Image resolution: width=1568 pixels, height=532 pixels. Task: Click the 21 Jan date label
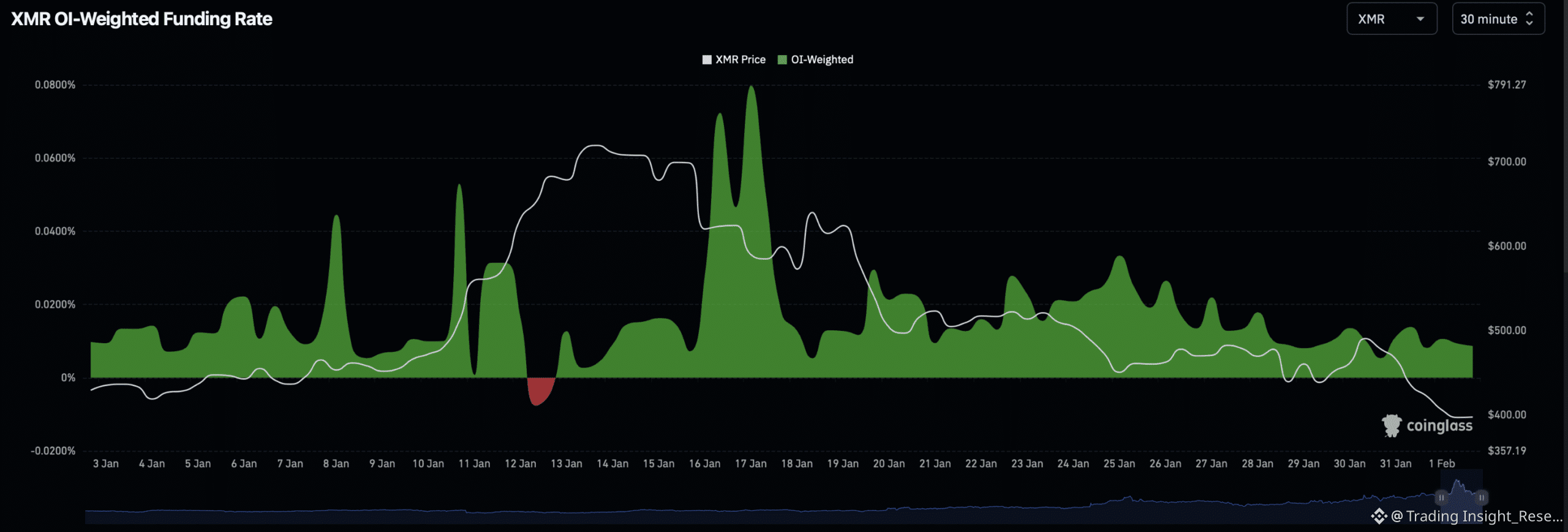tap(935, 464)
